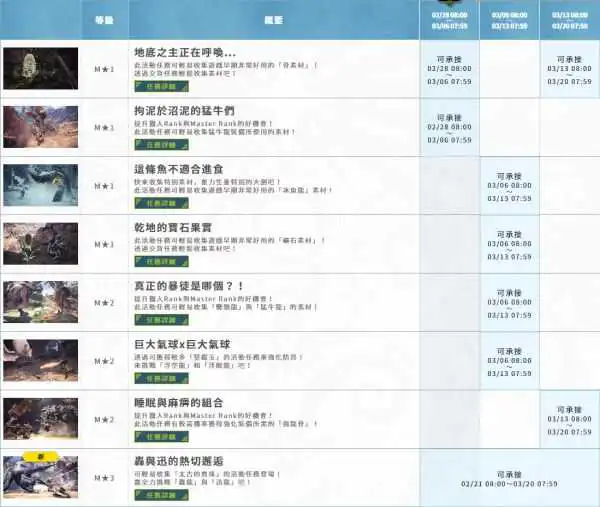Click the 地底之主正在呼喚 quest thumbnail

[x=39, y=68]
